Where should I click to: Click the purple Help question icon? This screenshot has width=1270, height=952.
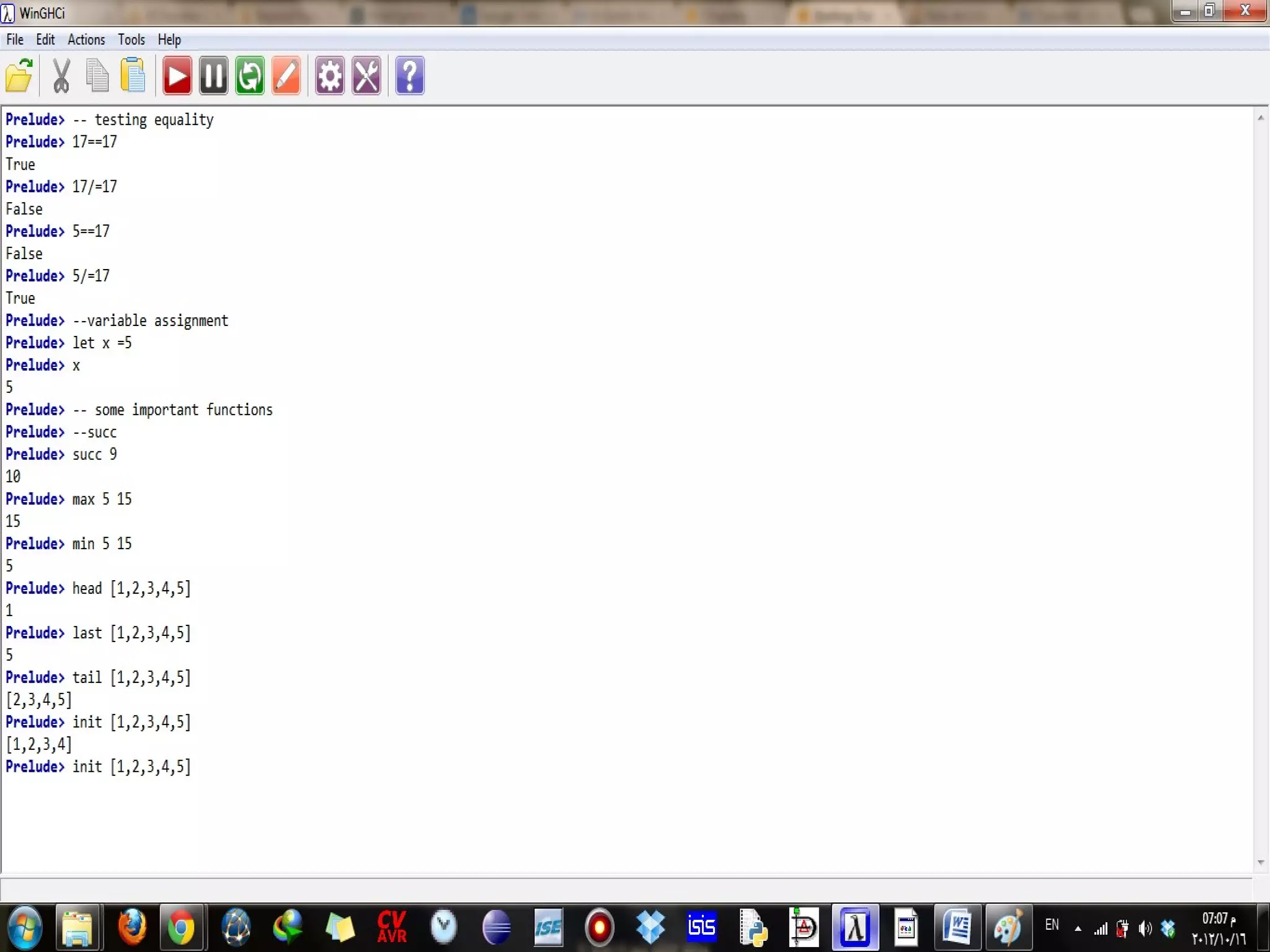tap(410, 76)
